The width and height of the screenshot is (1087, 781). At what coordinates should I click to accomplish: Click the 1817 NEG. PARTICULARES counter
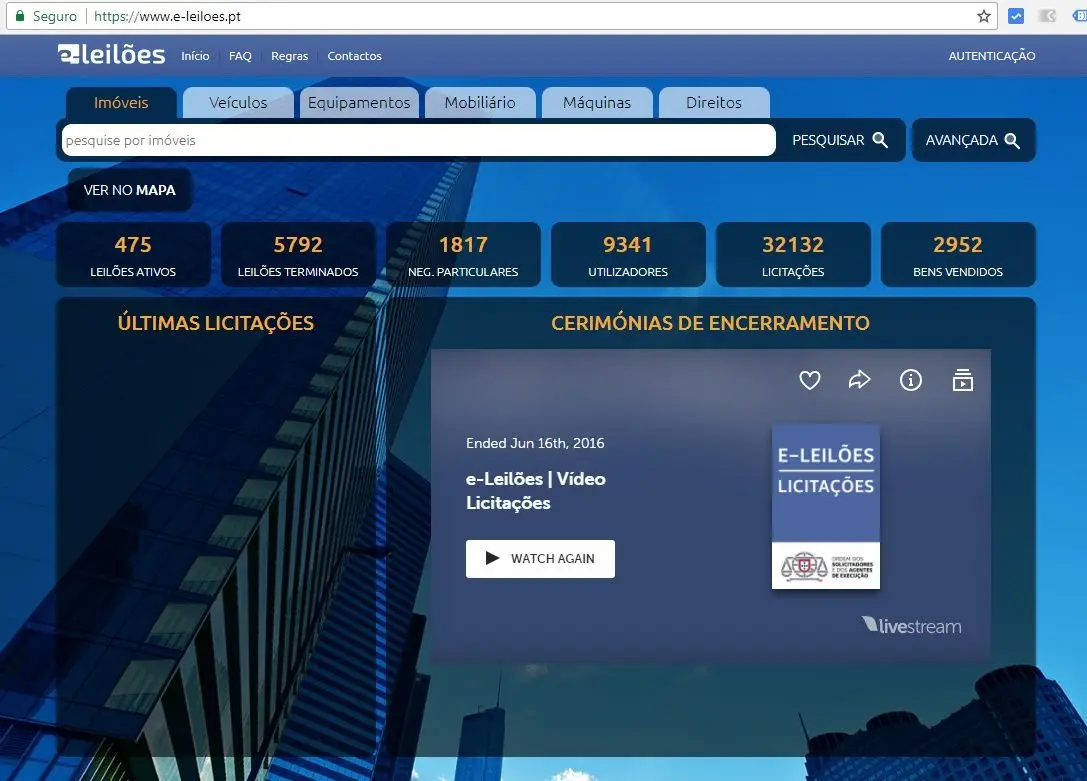463,254
